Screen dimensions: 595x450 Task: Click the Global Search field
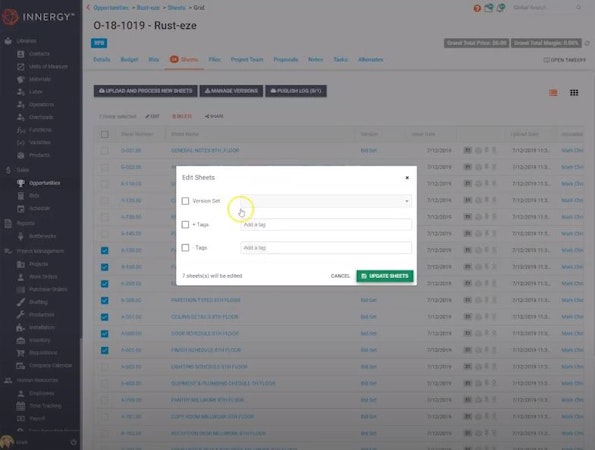tap(544, 8)
